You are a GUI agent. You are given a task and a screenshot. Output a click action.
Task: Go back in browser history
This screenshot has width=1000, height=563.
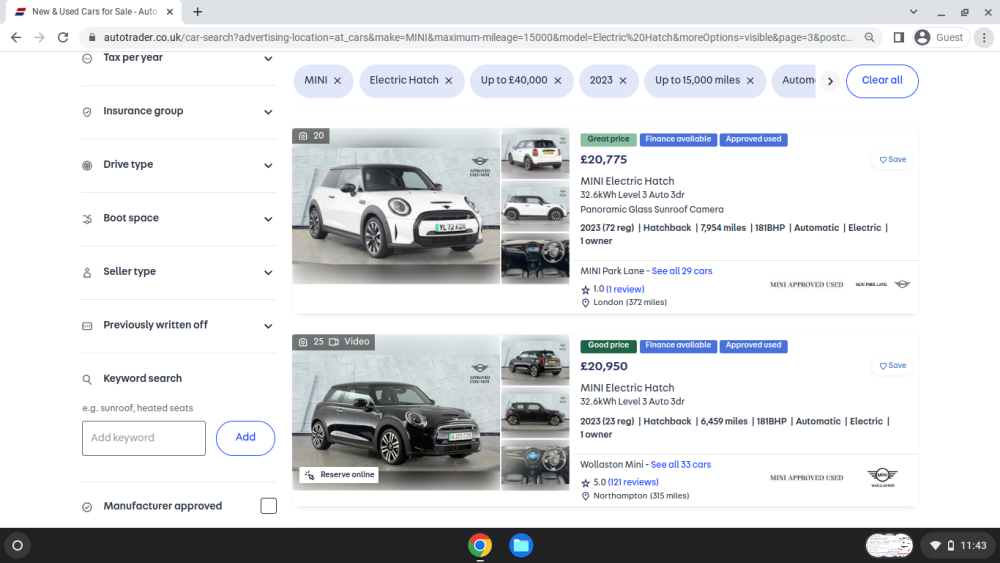16,38
